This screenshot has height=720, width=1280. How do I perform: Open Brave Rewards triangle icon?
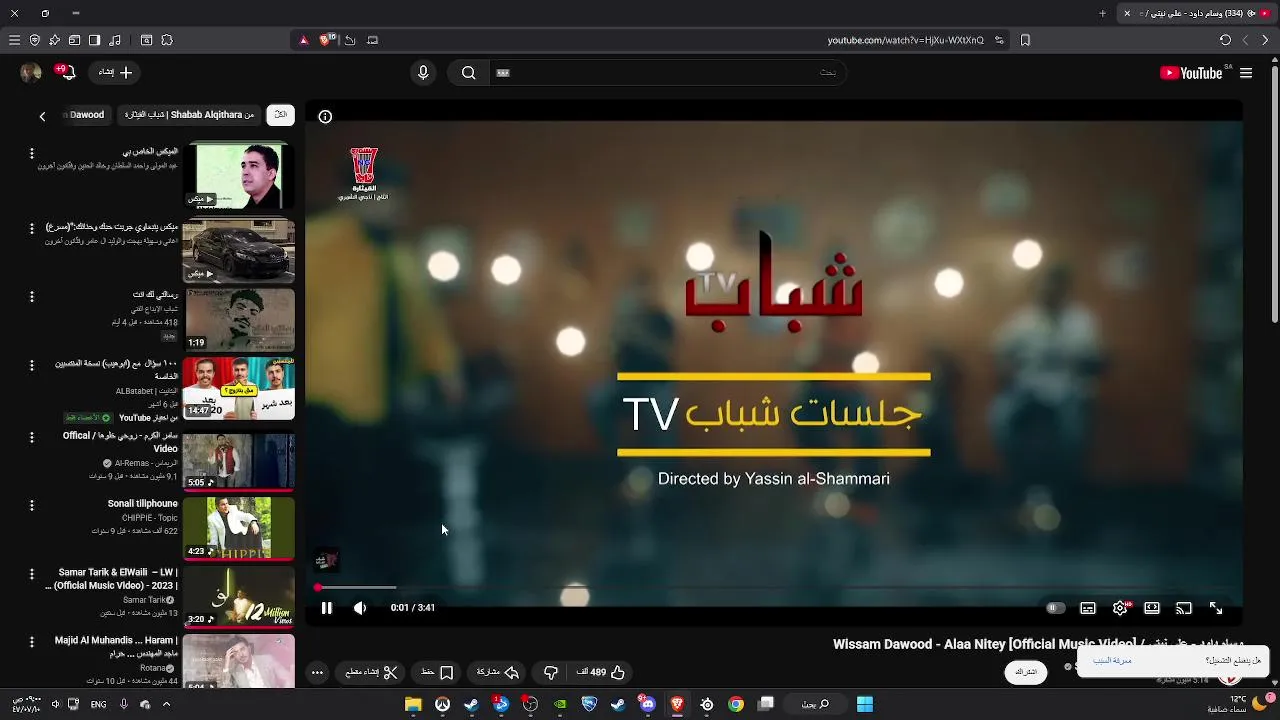(304, 40)
